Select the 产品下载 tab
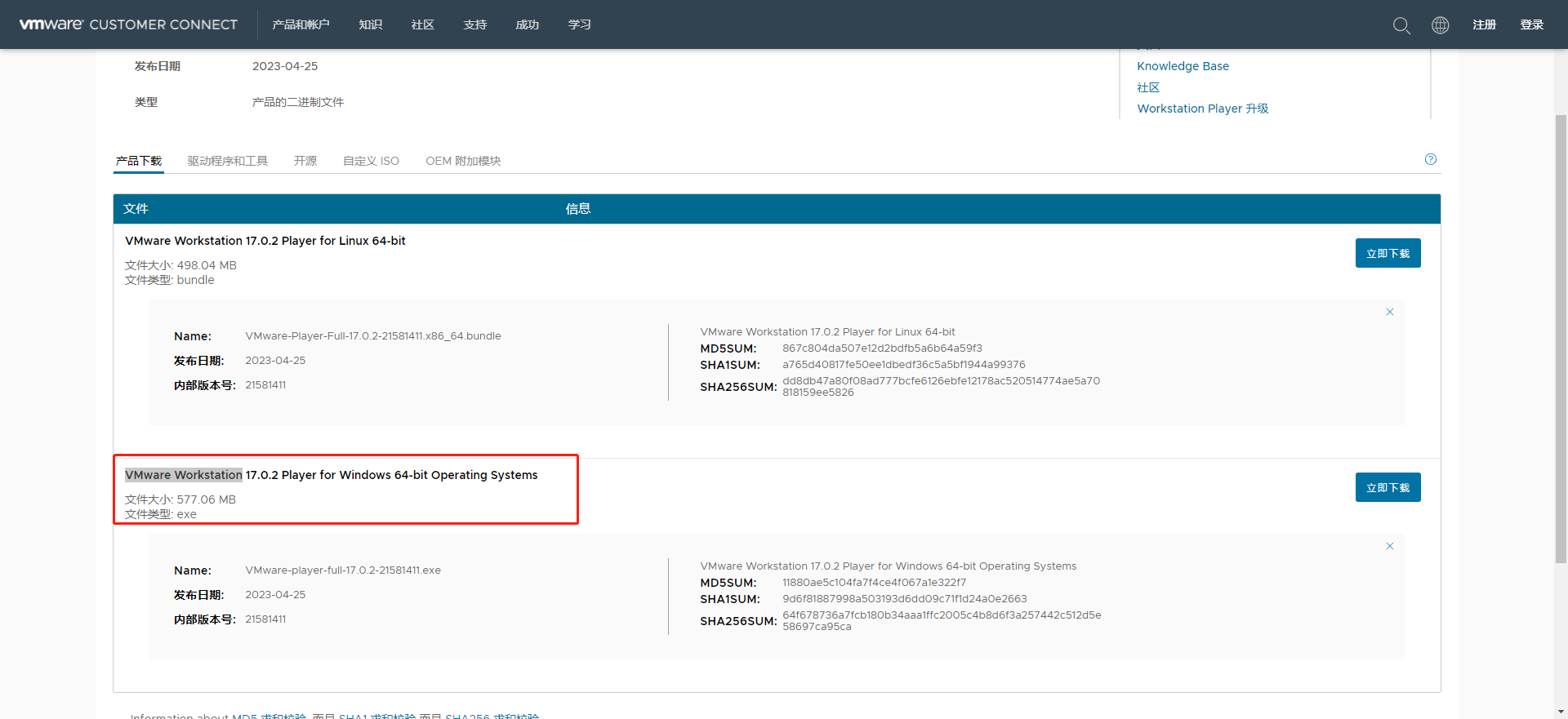1568x719 pixels. pos(139,161)
